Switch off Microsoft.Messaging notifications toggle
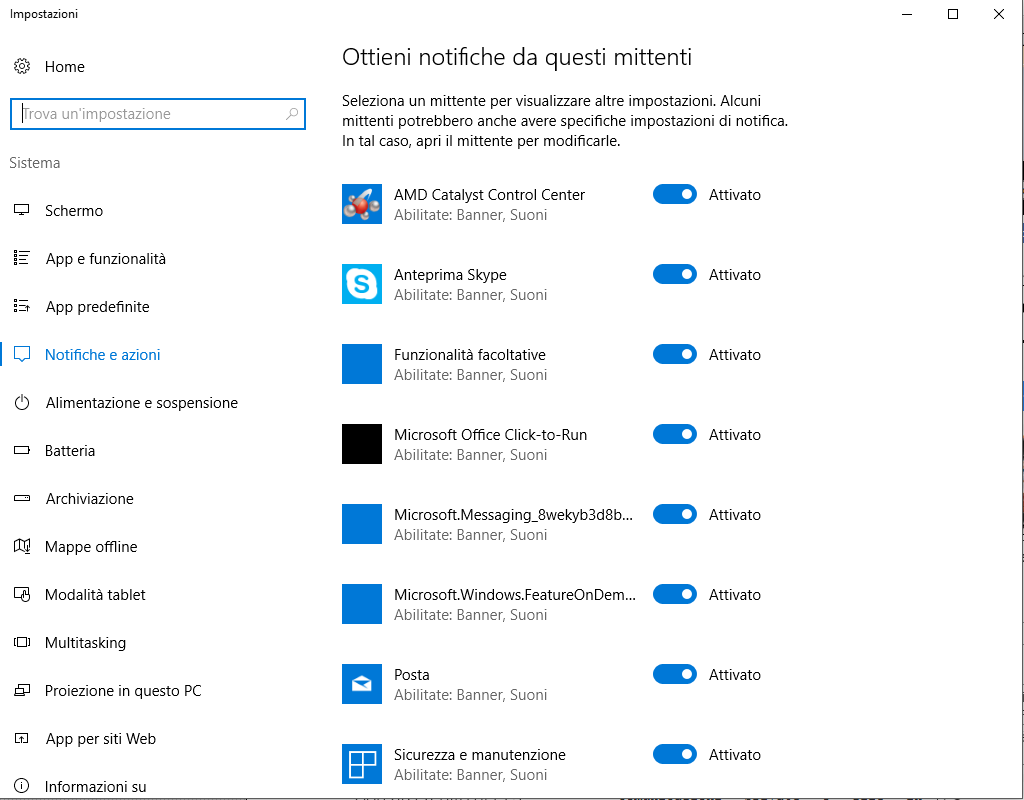The width and height of the screenshot is (1024, 800). pos(675,514)
